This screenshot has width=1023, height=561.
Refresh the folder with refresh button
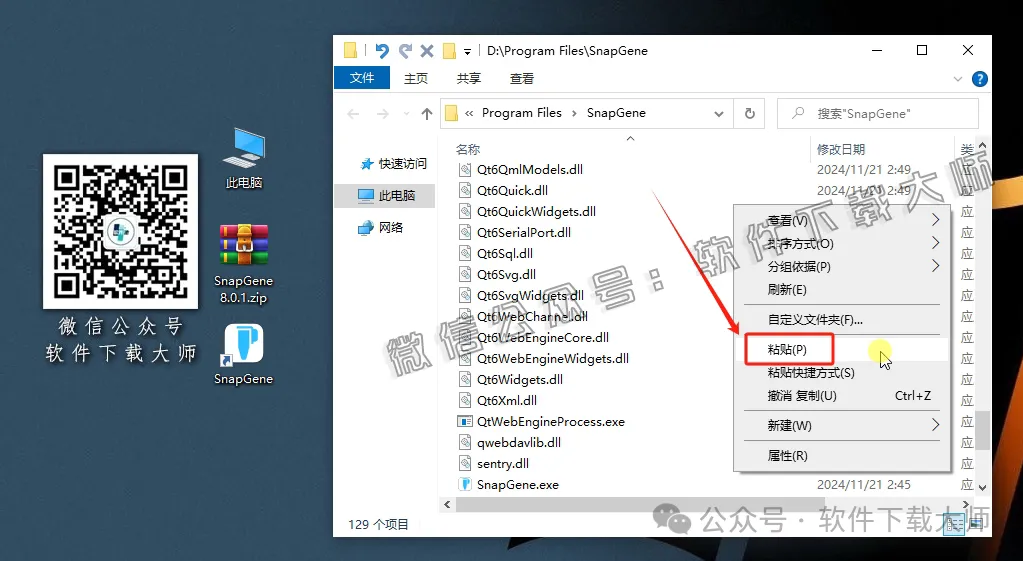point(750,114)
